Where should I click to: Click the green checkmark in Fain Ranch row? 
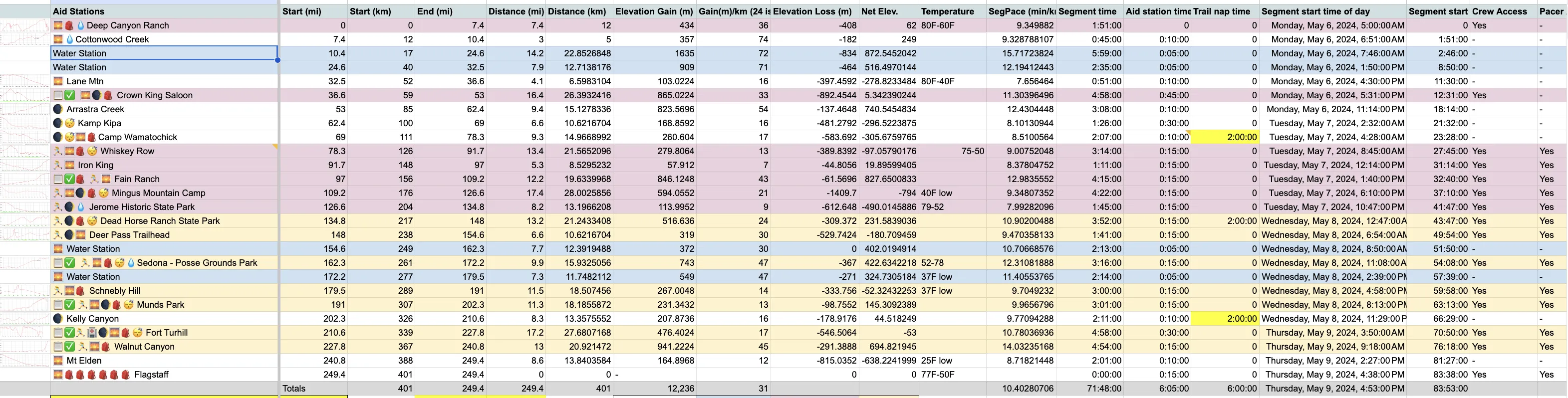point(69,179)
